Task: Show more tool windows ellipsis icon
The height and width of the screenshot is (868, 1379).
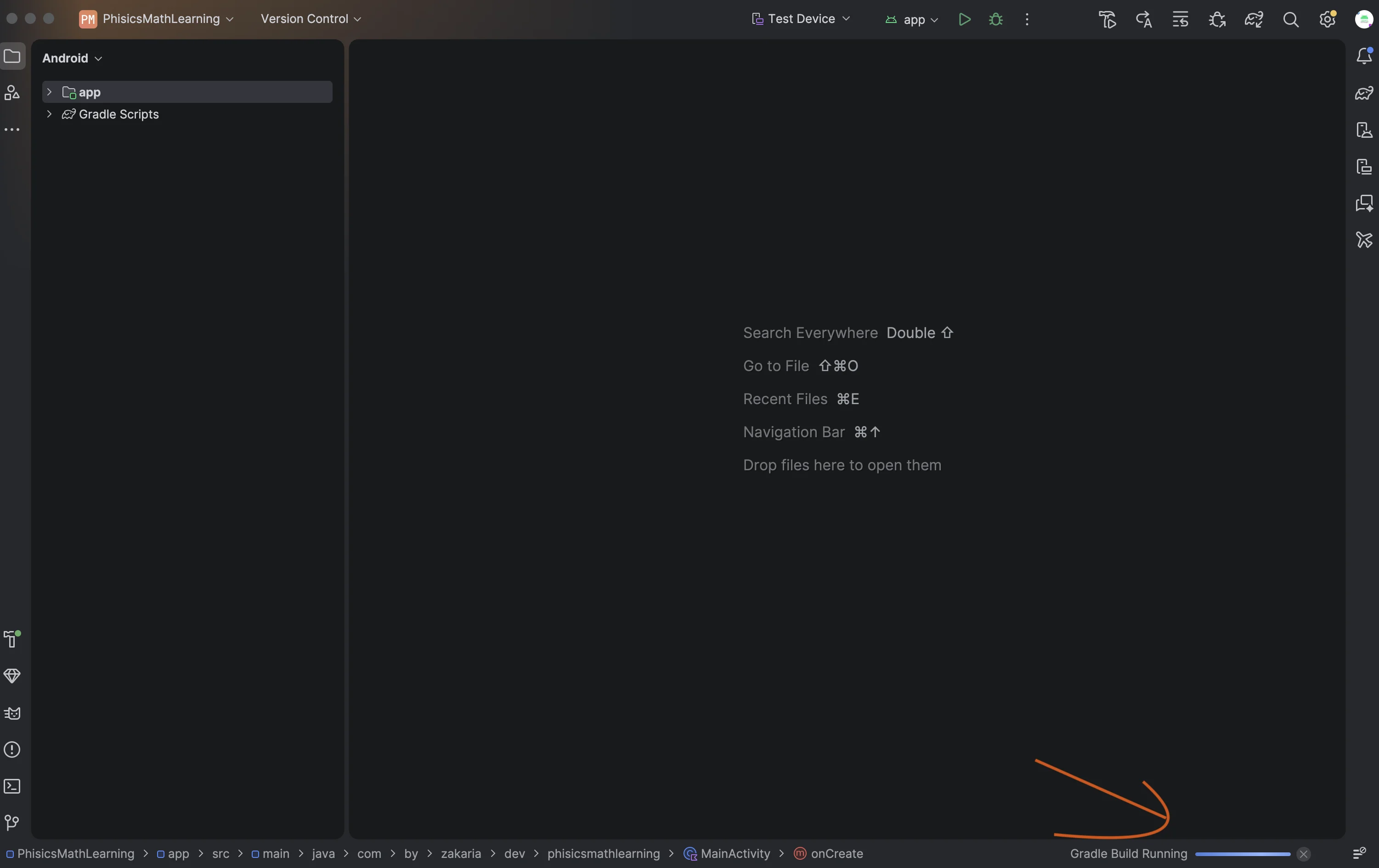Action: (x=12, y=130)
